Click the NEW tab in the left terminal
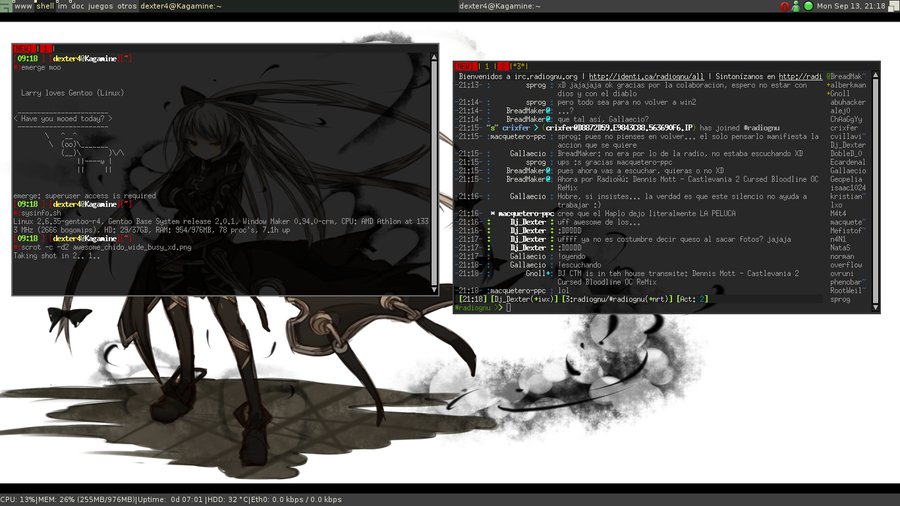The height and width of the screenshot is (506, 900). point(22,49)
